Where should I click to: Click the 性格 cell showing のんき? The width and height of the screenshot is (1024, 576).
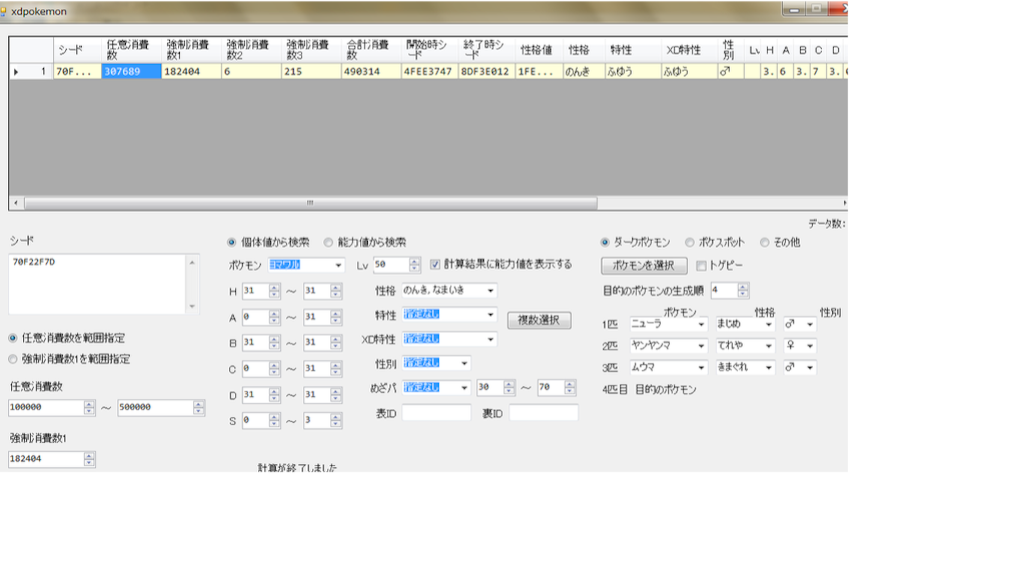click(x=584, y=71)
